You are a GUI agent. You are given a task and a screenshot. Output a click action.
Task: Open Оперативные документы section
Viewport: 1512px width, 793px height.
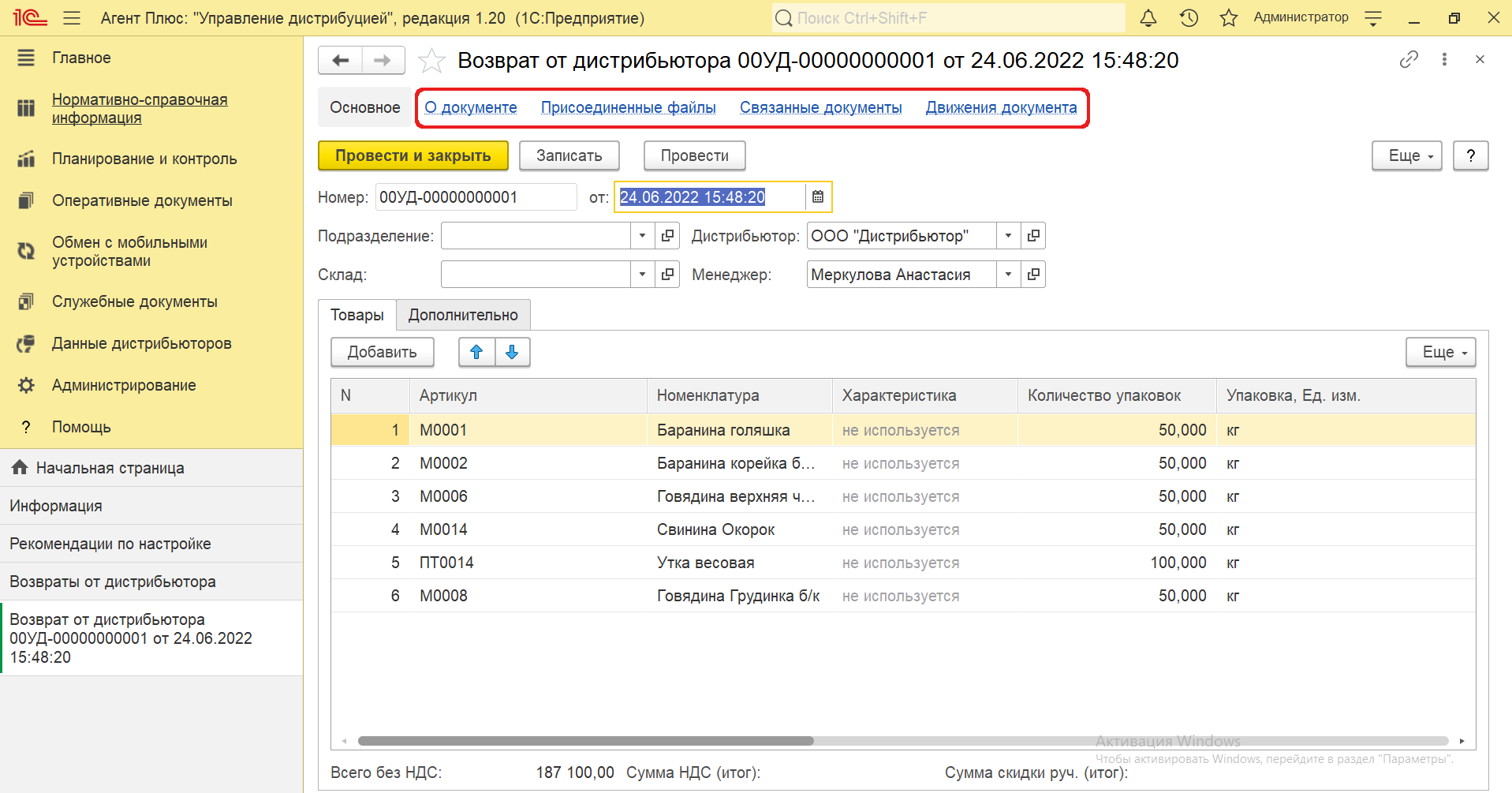tap(142, 200)
